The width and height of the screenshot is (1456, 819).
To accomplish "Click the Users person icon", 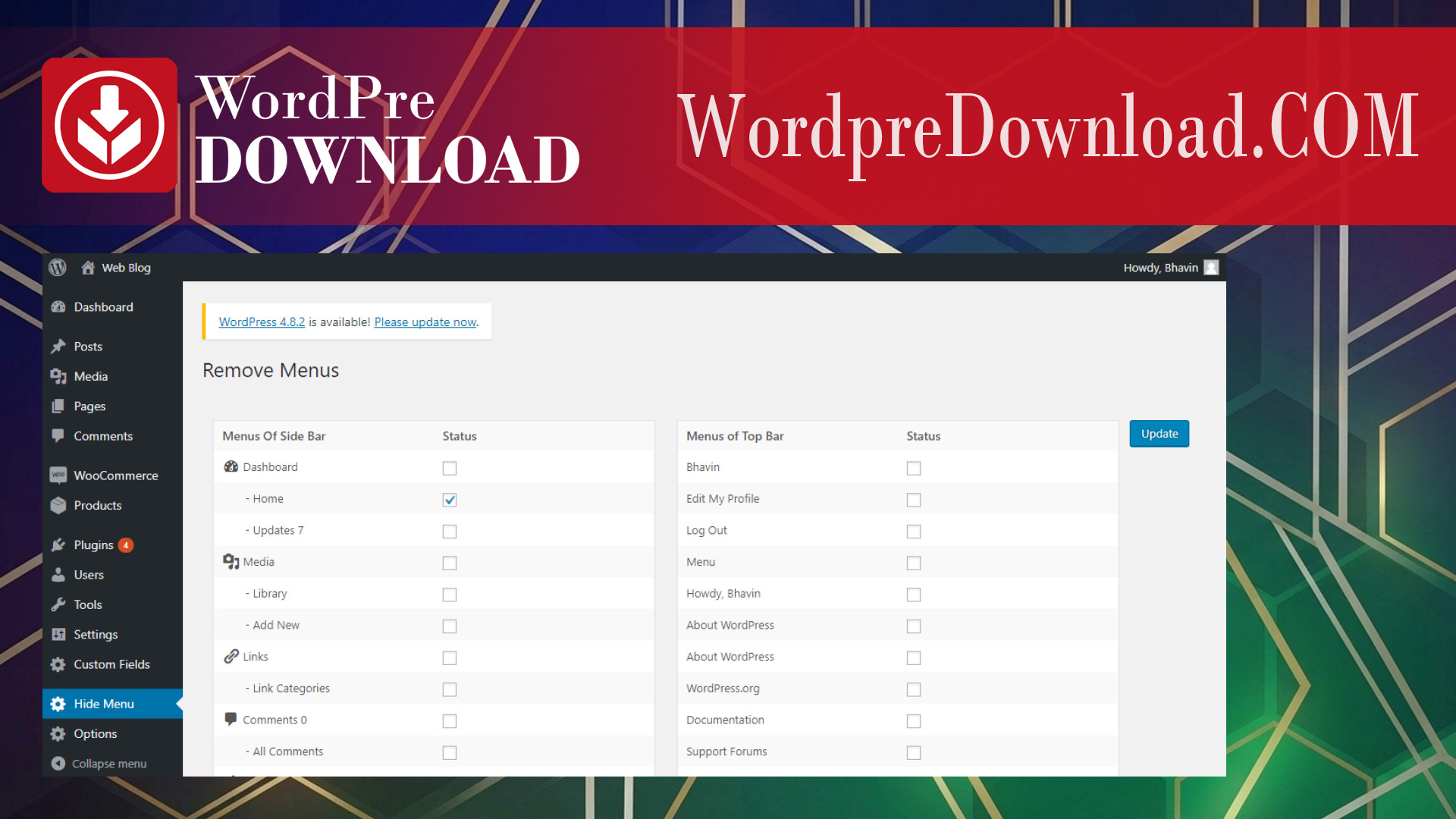I will point(58,575).
